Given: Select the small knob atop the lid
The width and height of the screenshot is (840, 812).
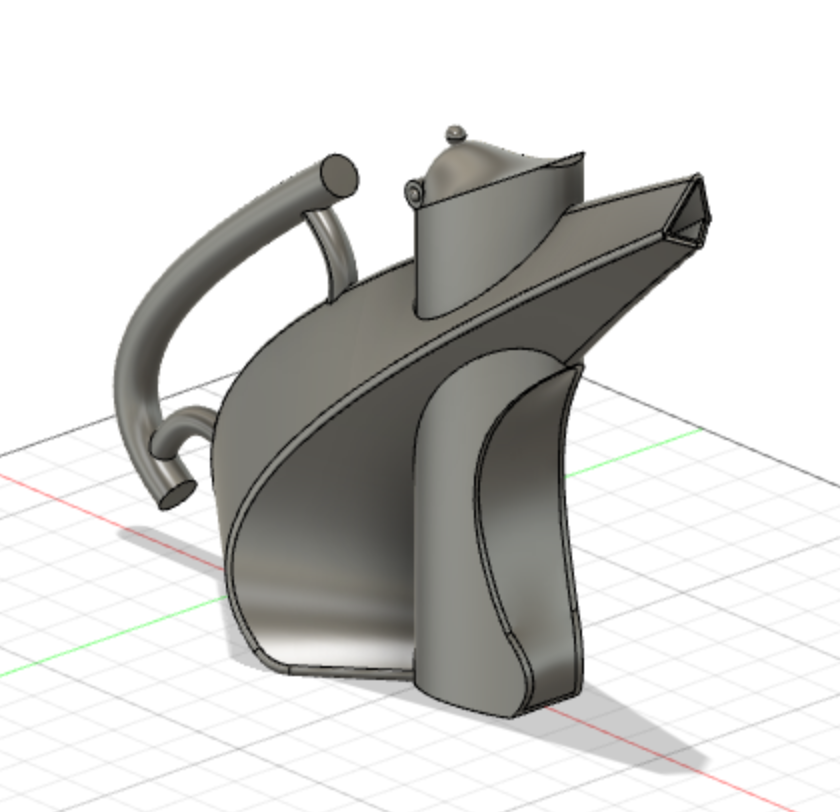Looking at the screenshot, I should (x=455, y=133).
